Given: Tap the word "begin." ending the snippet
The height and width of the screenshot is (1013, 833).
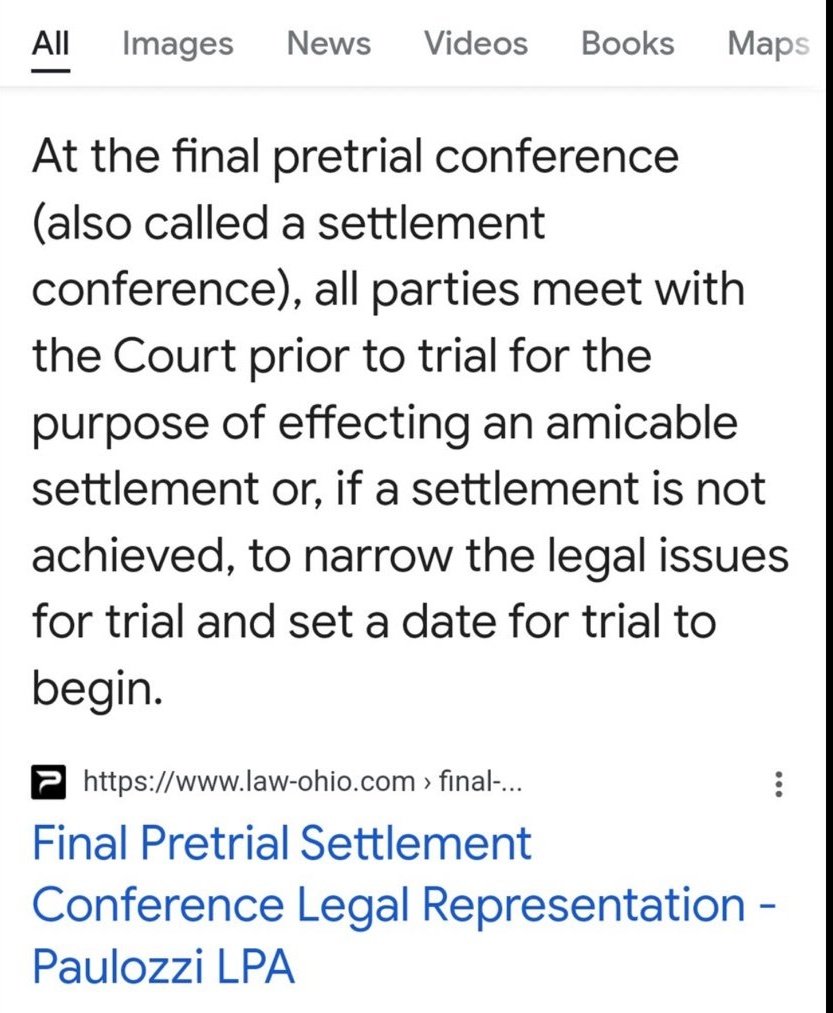Looking at the screenshot, I should click(x=97, y=688).
